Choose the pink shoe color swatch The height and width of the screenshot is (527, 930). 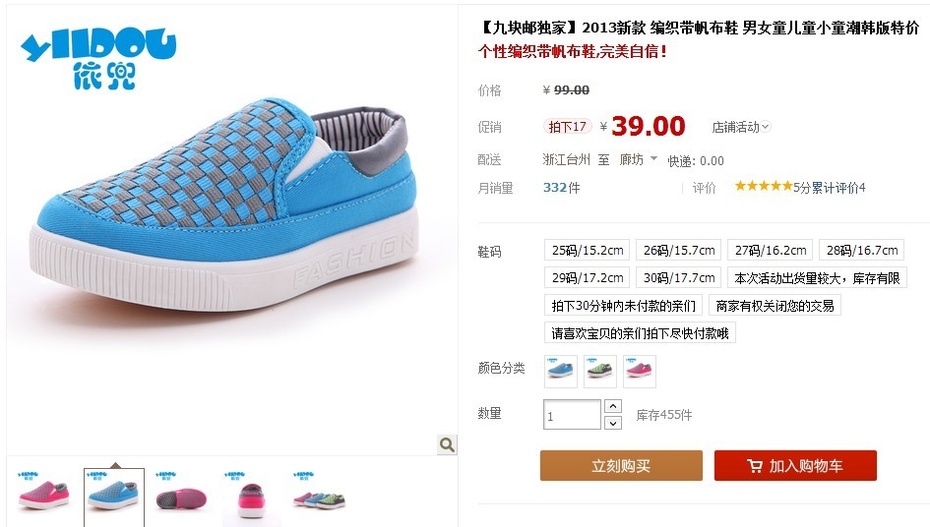click(x=639, y=372)
